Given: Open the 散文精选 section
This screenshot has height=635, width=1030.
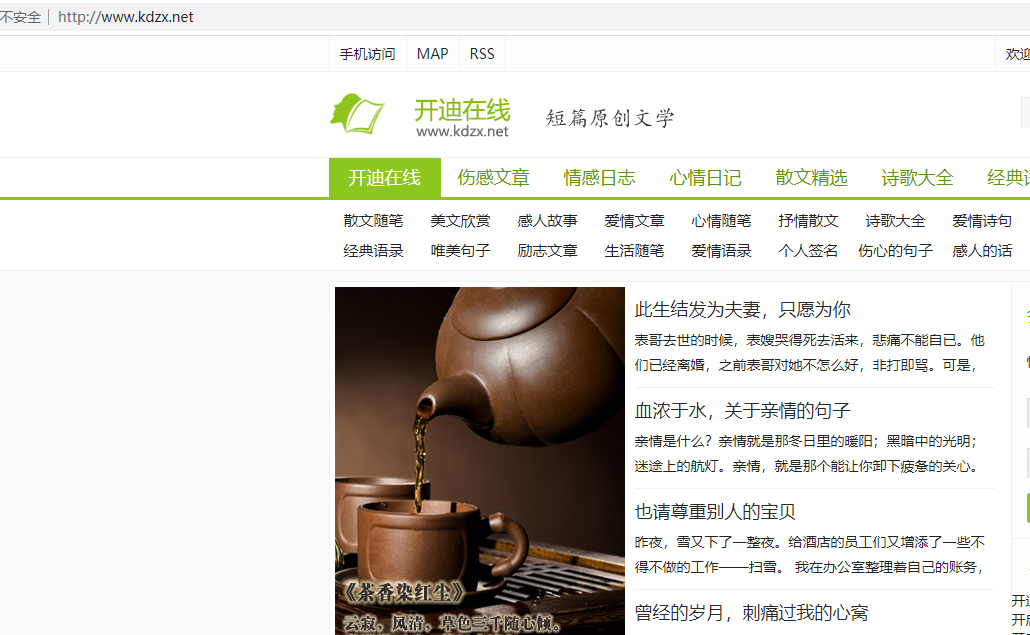Looking at the screenshot, I should [810, 177].
